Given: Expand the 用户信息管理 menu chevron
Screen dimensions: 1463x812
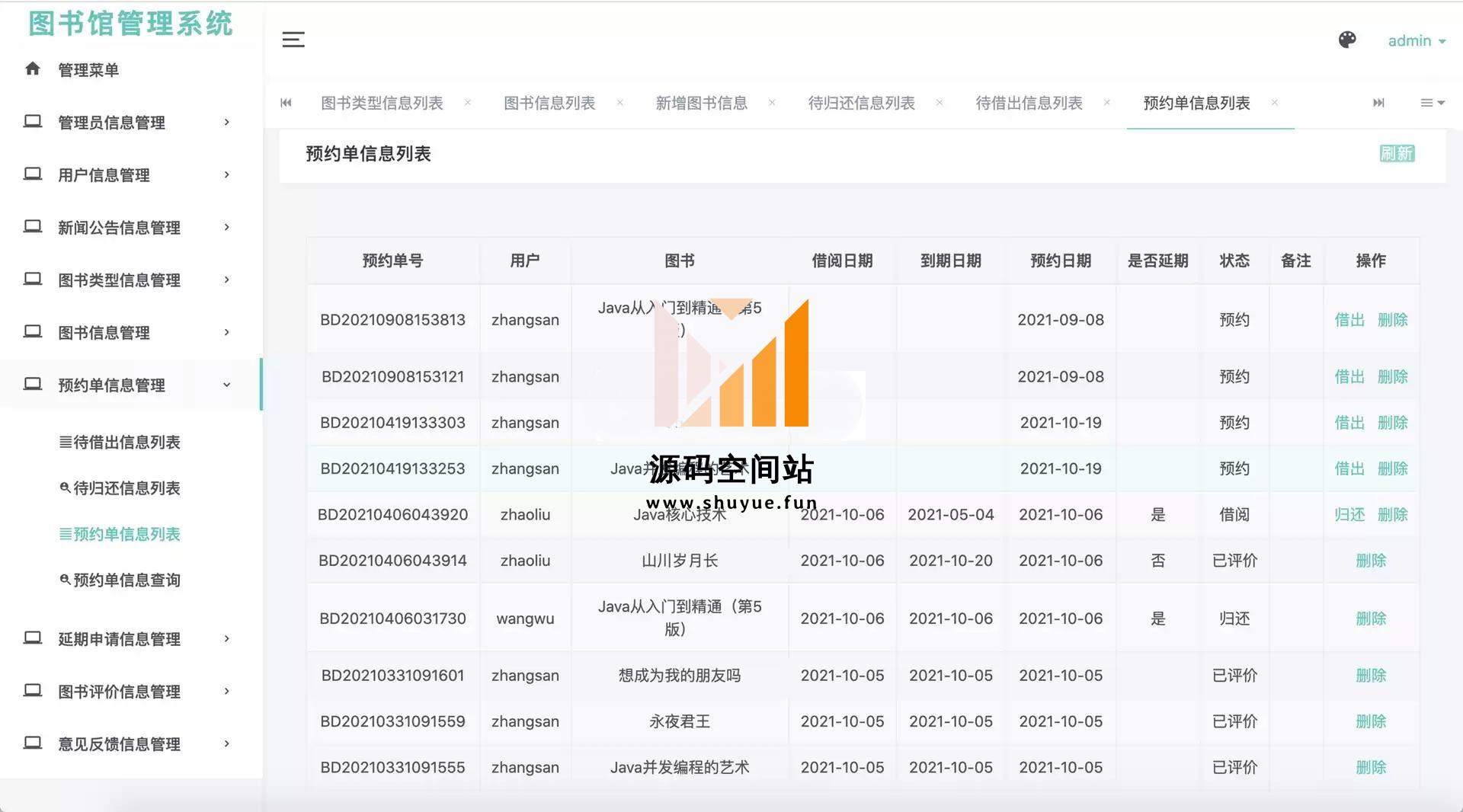Looking at the screenshot, I should [x=226, y=174].
